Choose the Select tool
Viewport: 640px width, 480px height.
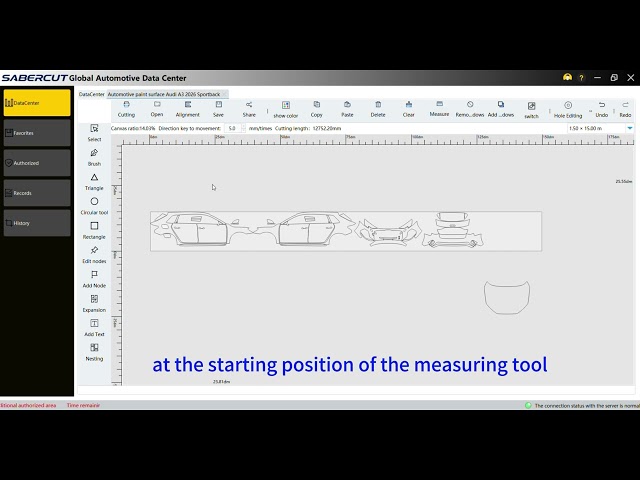94,133
